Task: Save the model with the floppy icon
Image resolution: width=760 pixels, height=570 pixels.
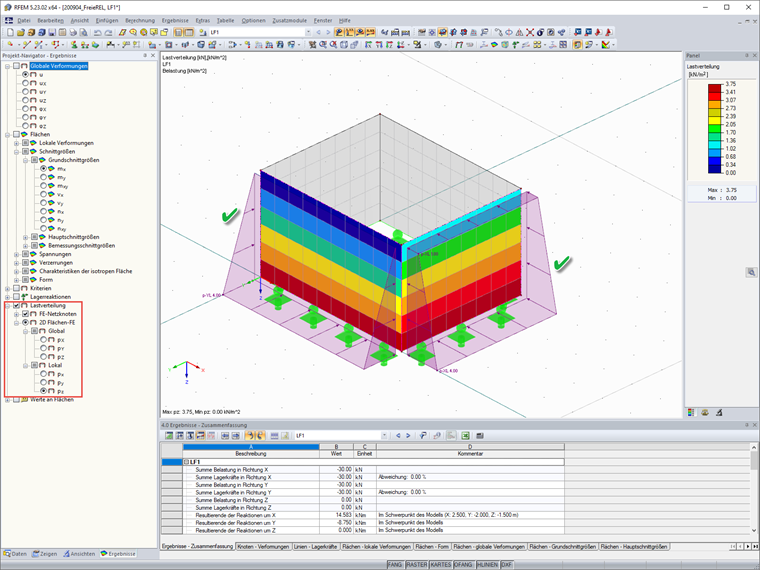Action: coord(52,32)
